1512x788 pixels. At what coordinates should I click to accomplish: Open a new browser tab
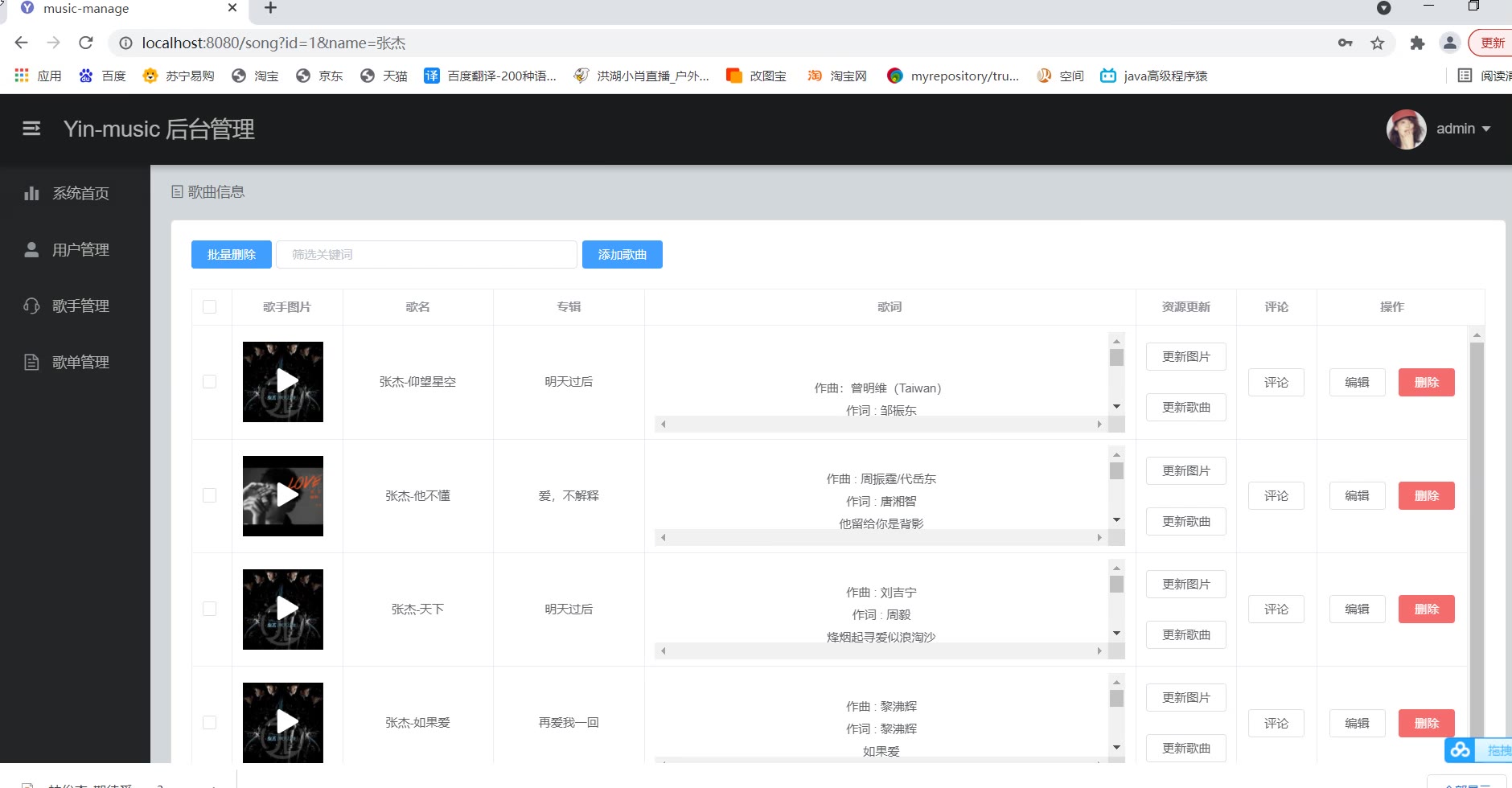pyautogui.click(x=270, y=8)
